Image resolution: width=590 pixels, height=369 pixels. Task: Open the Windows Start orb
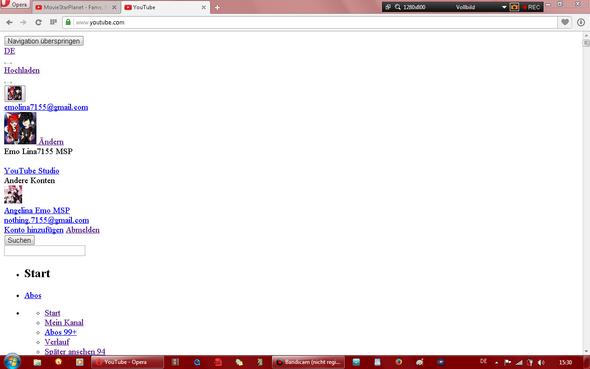pyautogui.click(x=12, y=362)
